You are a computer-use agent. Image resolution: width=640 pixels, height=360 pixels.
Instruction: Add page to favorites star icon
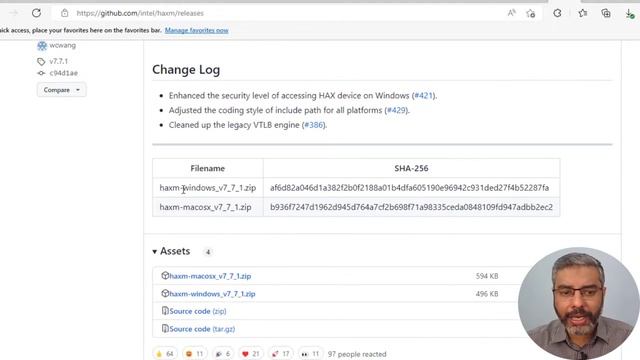(x=531, y=13)
